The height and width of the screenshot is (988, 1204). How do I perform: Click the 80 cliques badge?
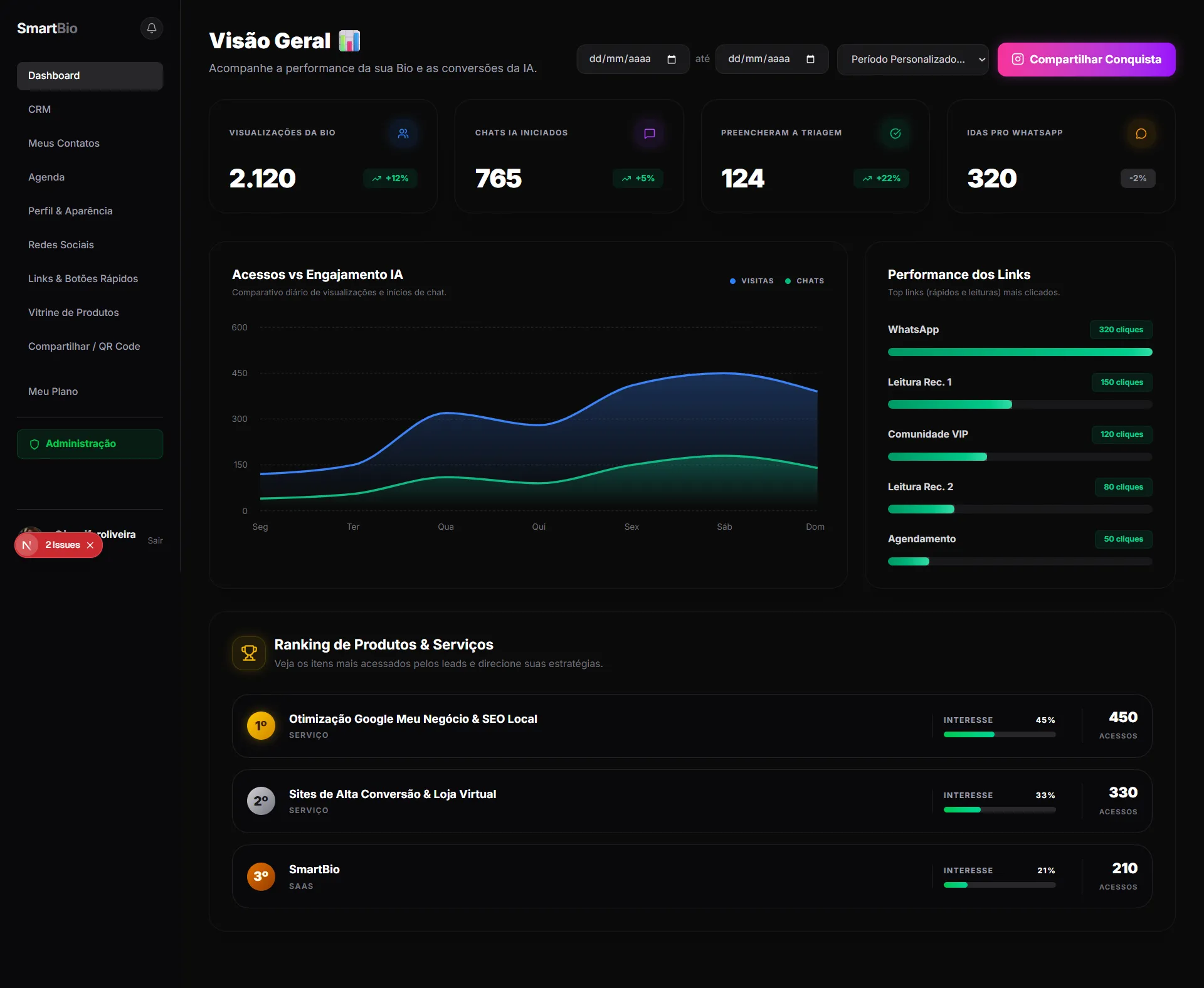point(1124,487)
